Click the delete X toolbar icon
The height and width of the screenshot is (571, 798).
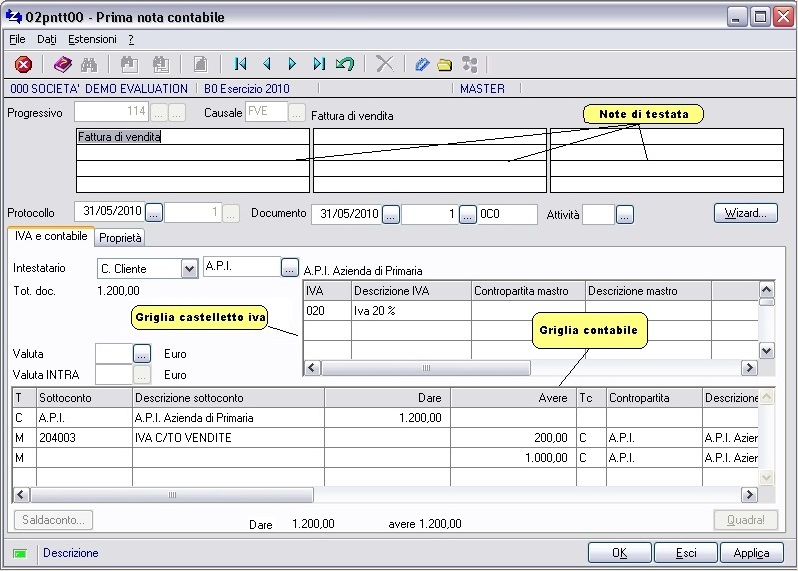(x=385, y=64)
